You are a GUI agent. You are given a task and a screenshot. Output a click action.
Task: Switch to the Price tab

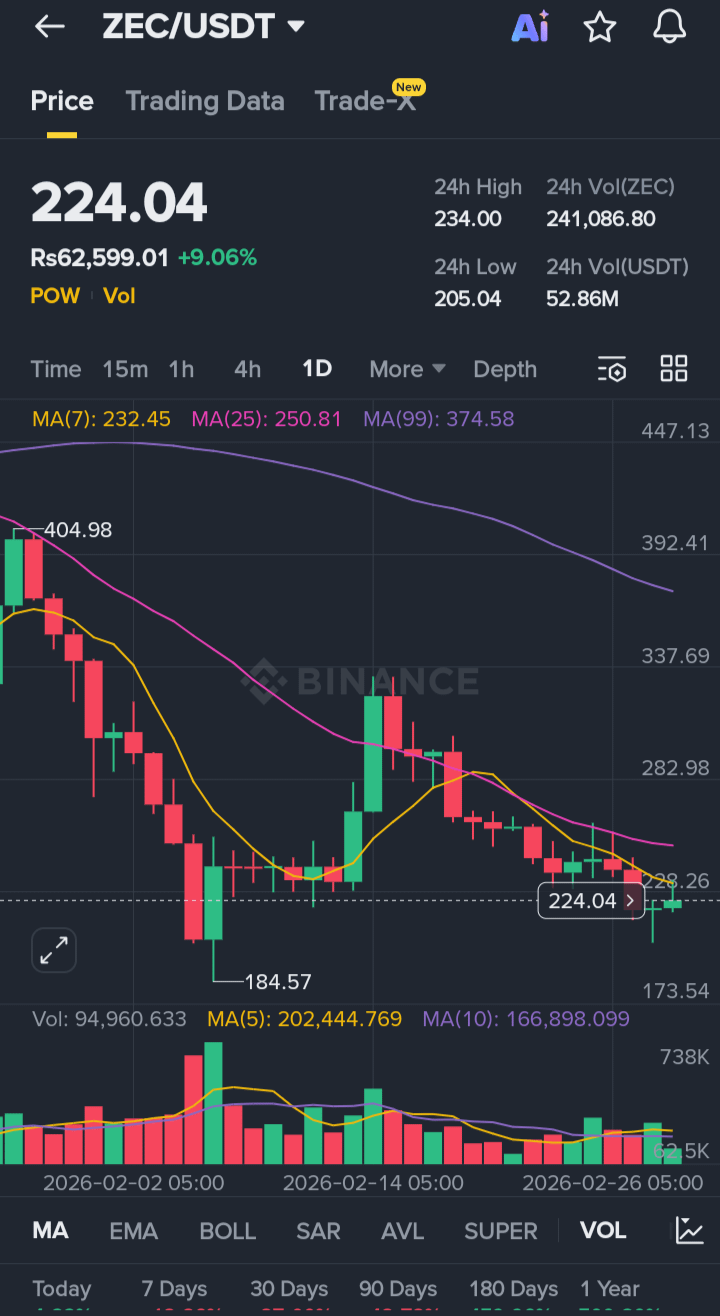pos(62,101)
